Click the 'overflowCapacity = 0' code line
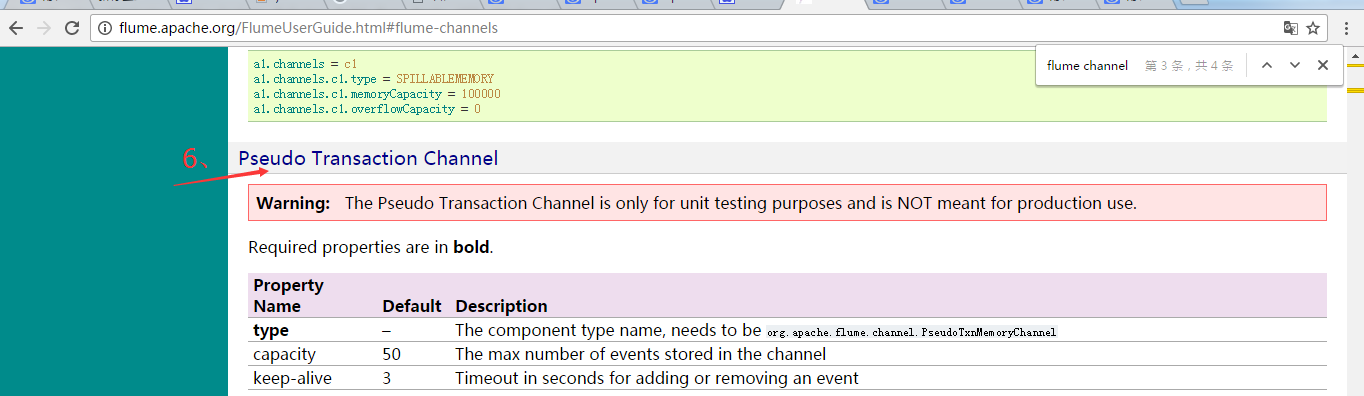The width and height of the screenshot is (1364, 396). click(x=367, y=109)
